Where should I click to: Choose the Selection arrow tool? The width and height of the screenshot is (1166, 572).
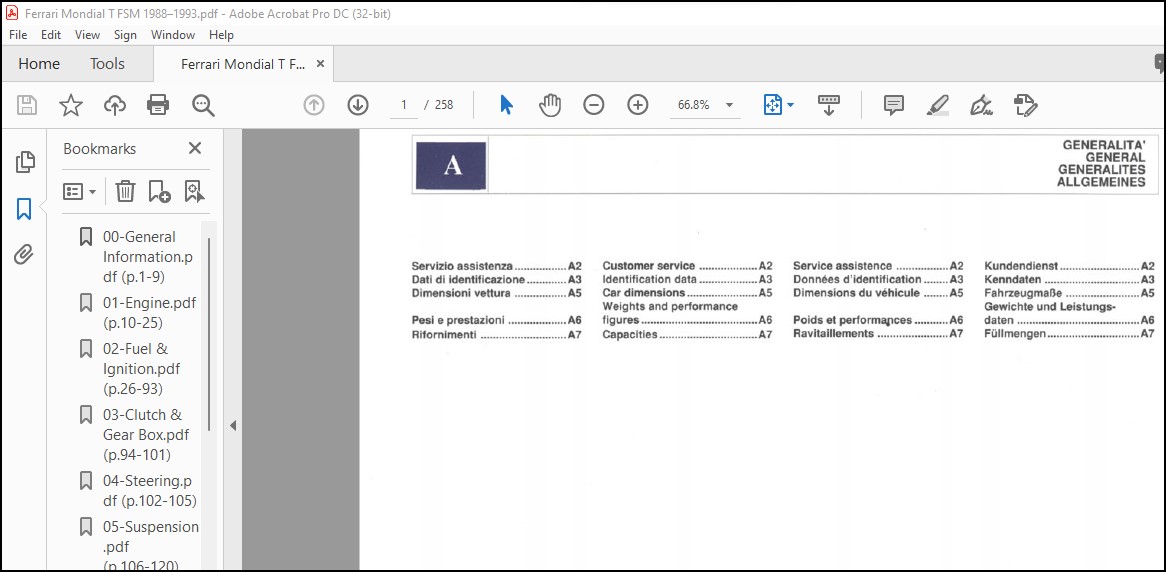(506, 105)
